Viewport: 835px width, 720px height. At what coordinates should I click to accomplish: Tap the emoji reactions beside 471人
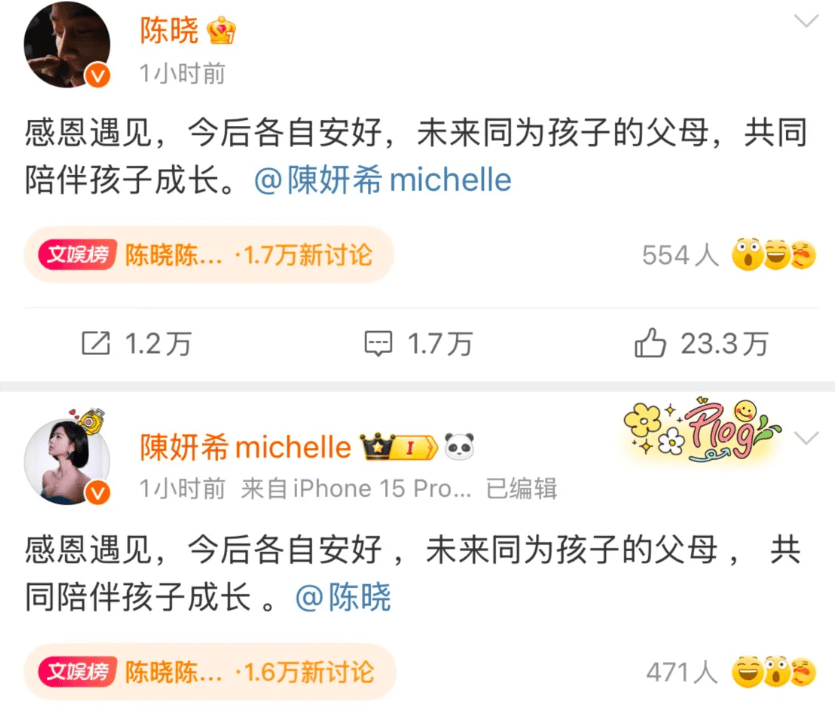(x=774, y=672)
